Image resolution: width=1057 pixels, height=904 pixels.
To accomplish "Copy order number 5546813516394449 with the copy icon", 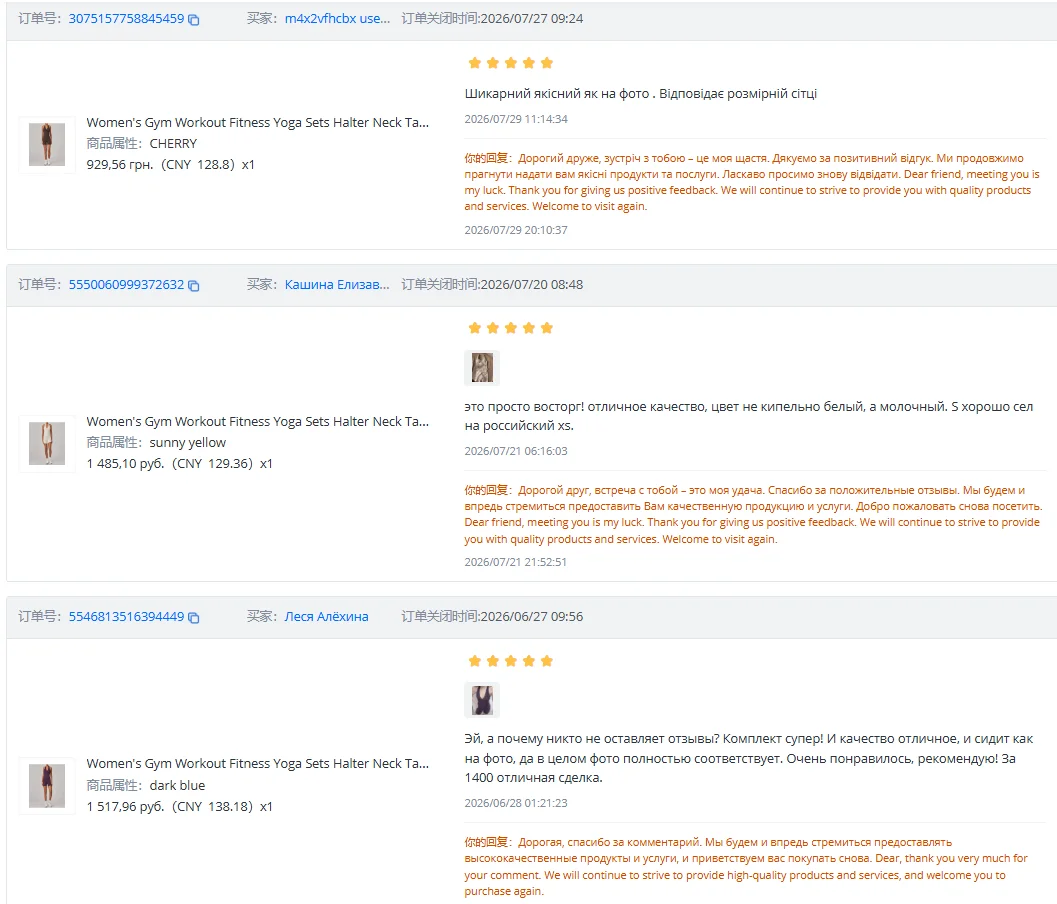I will click(x=193, y=617).
